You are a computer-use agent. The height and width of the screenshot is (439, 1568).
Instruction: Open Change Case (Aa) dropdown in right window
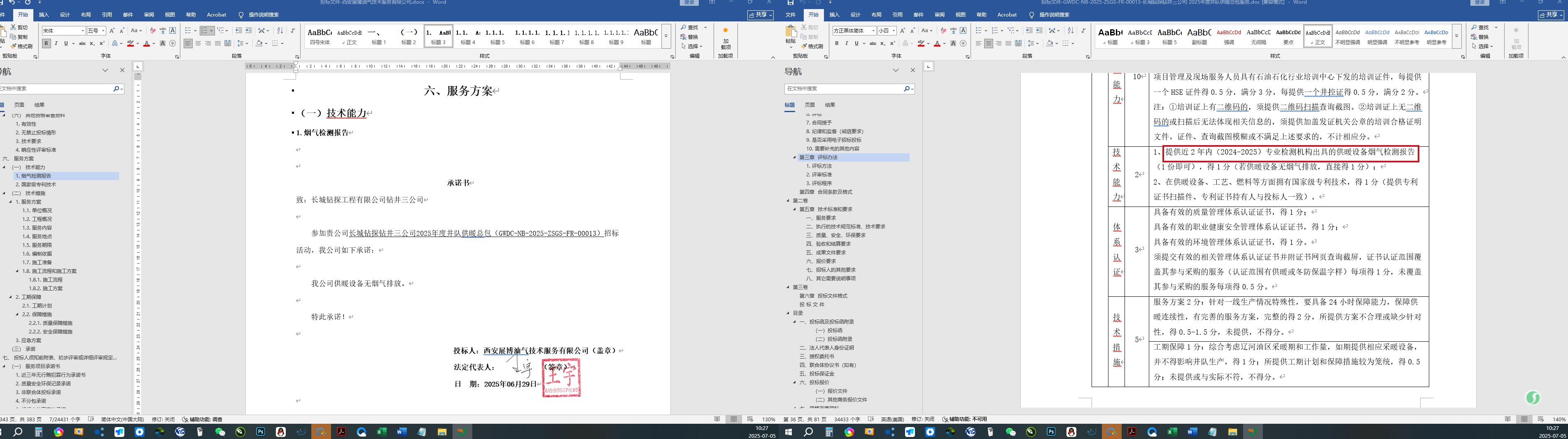coord(927,31)
